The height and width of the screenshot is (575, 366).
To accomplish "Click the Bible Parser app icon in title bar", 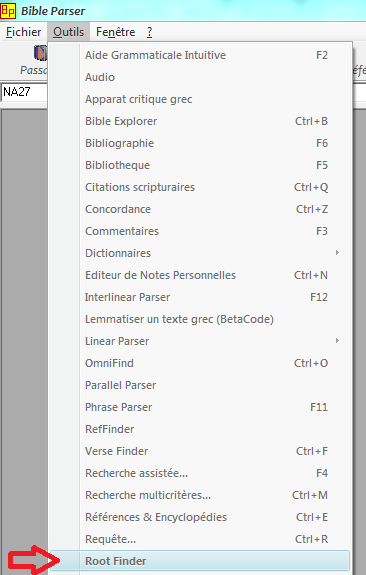I will click(x=8, y=11).
